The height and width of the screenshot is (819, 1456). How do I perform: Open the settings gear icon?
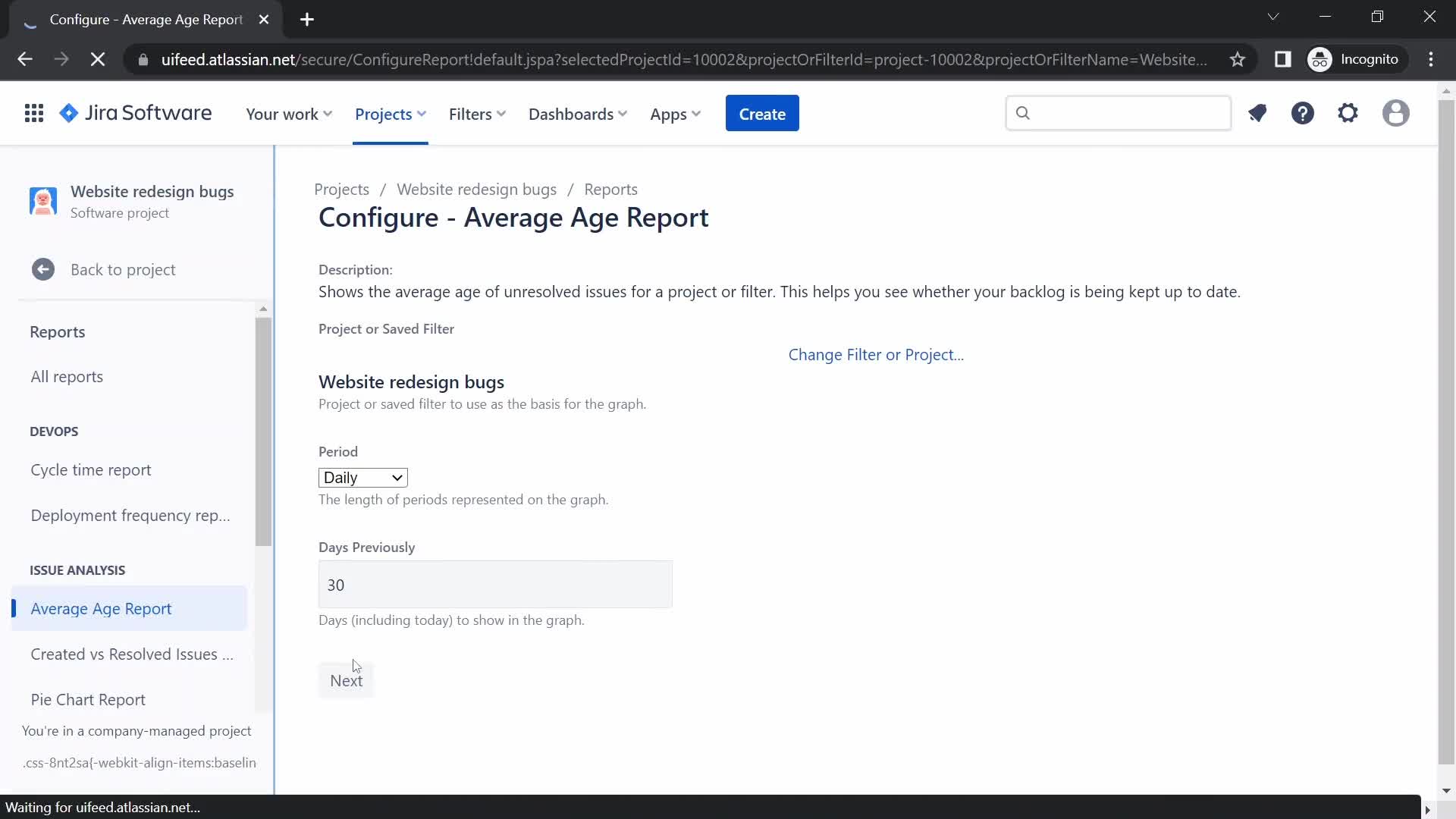[x=1349, y=113]
